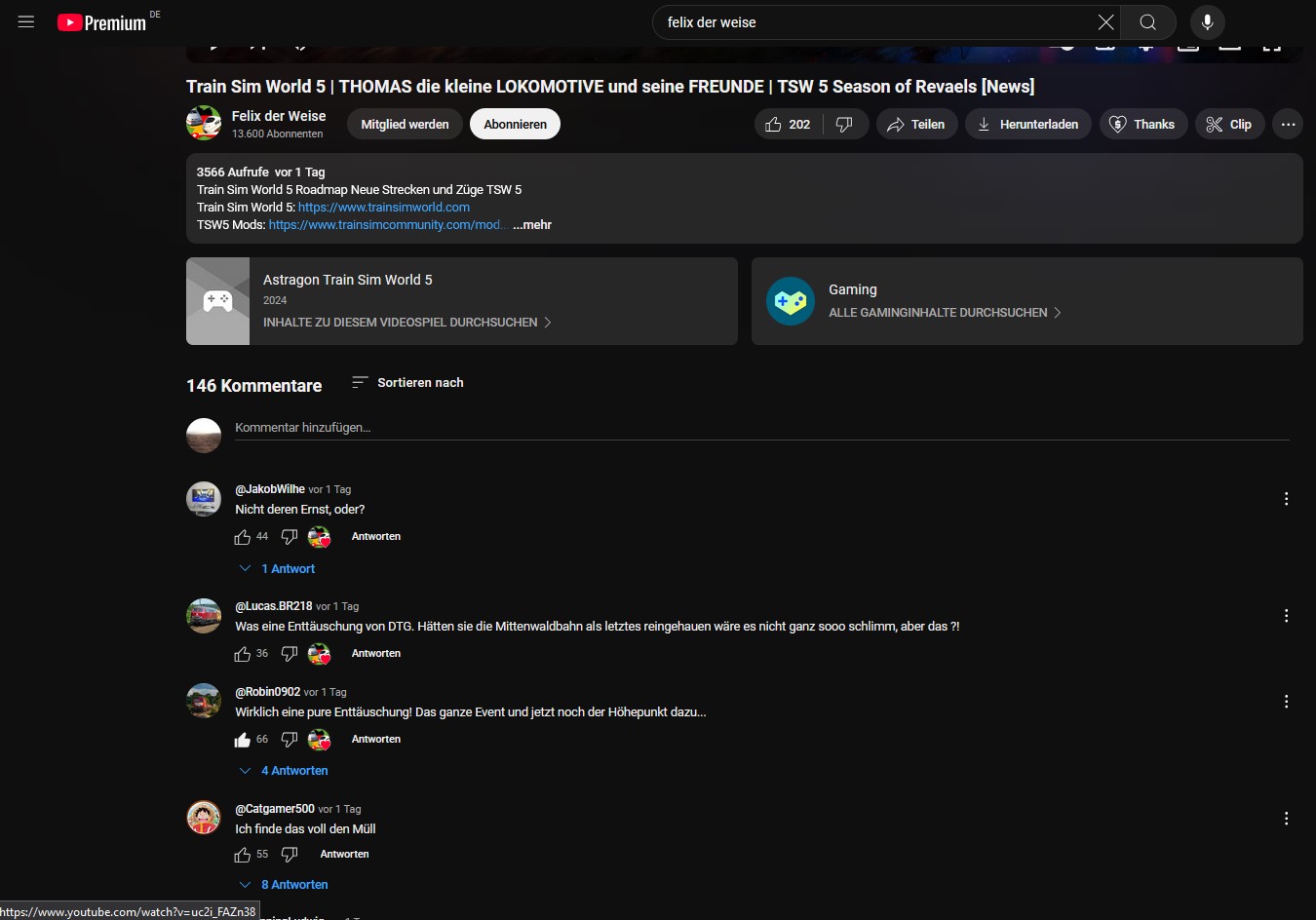Dislike the video
This screenshot has height=920, width=1316.
coord(845,124)
